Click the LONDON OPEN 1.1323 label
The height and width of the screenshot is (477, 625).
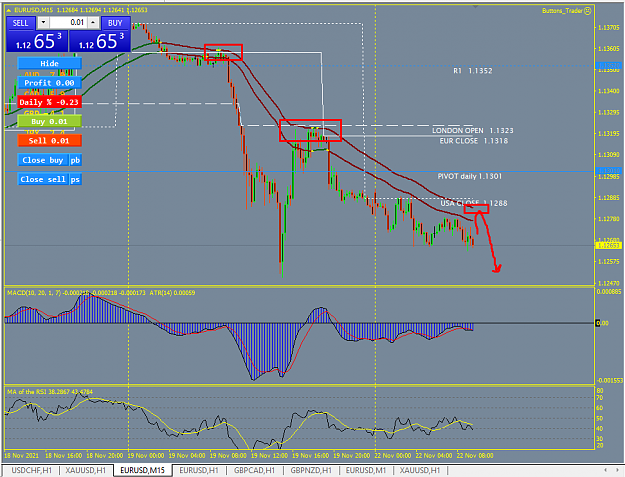point(473,131)
